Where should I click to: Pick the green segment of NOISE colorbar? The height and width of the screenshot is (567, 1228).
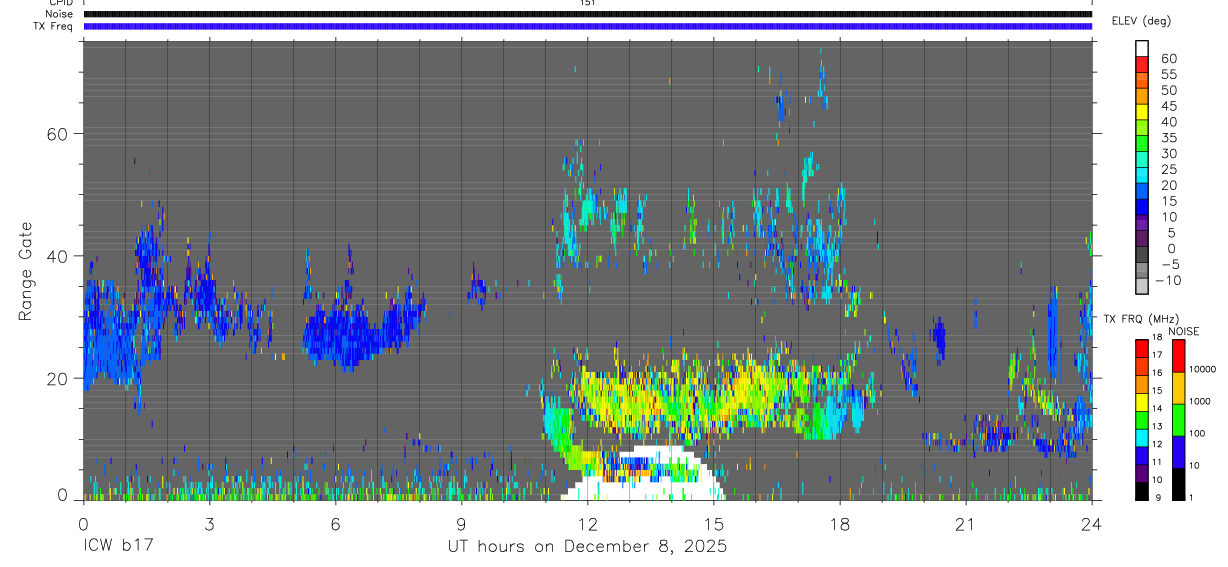click(1178, 420)
